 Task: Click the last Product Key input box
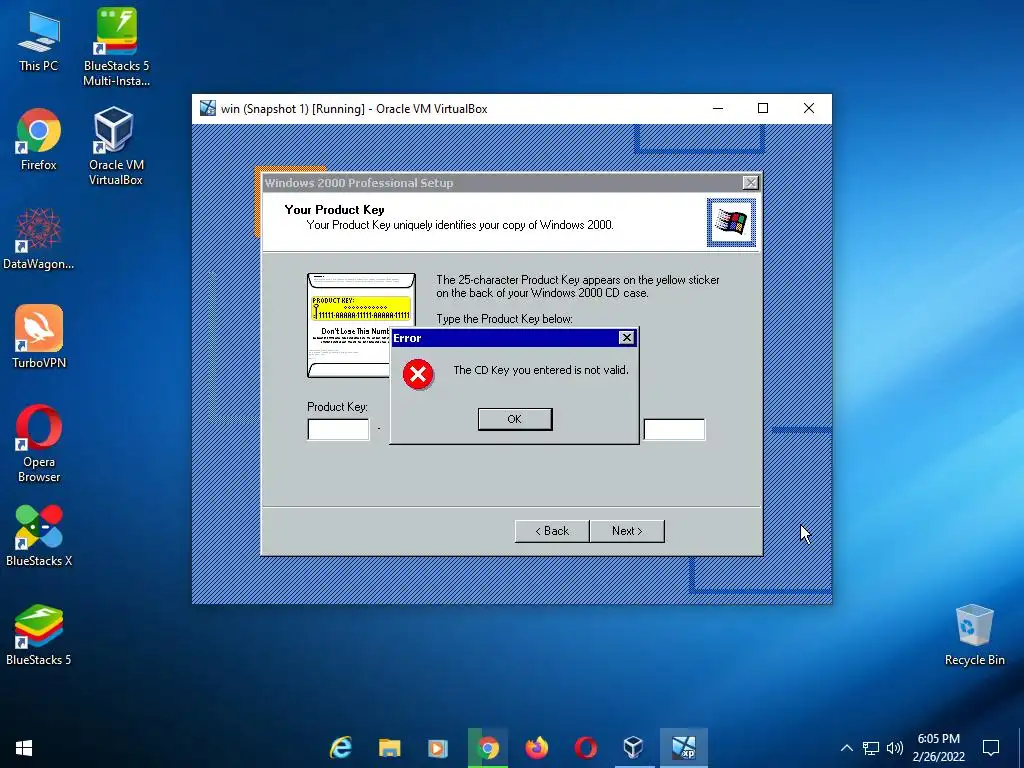(x=674, y=430)
